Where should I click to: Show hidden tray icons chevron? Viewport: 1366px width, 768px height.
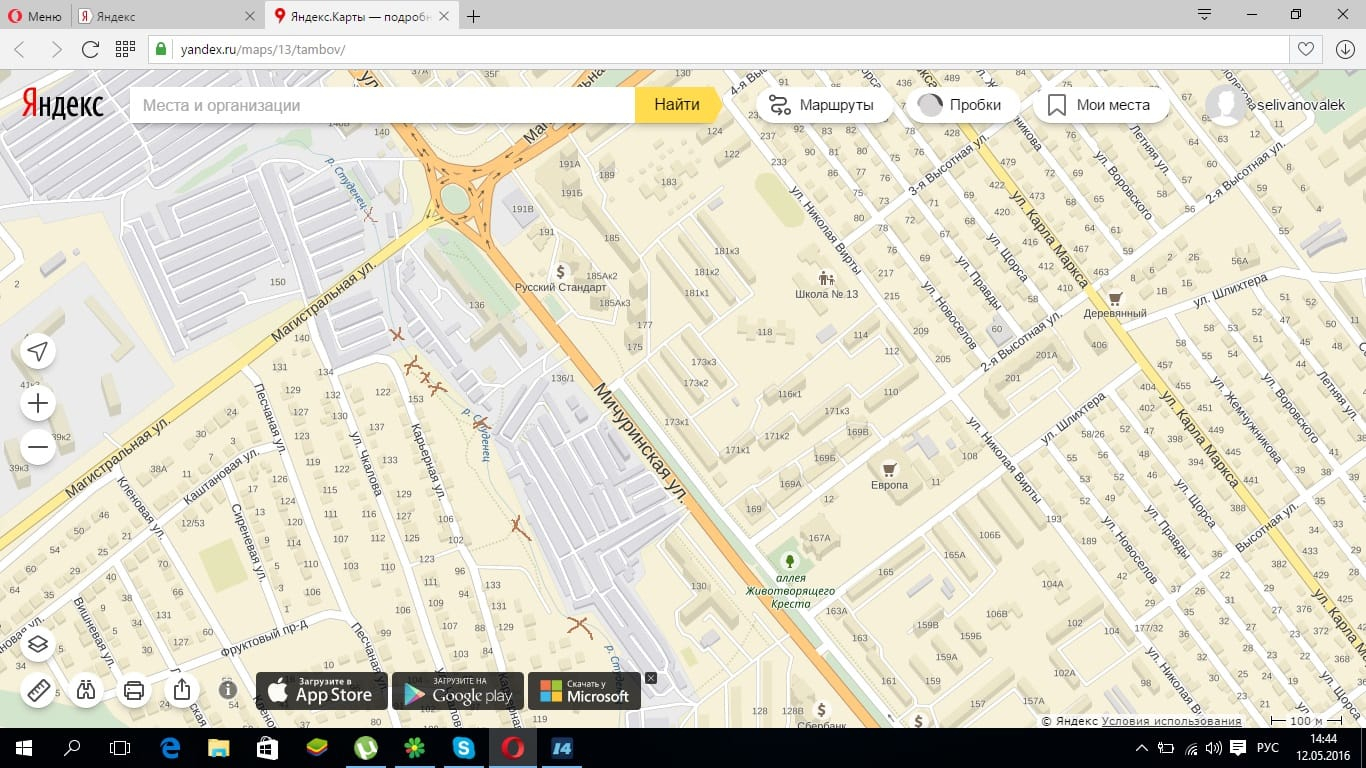[x=1141, y=748]
